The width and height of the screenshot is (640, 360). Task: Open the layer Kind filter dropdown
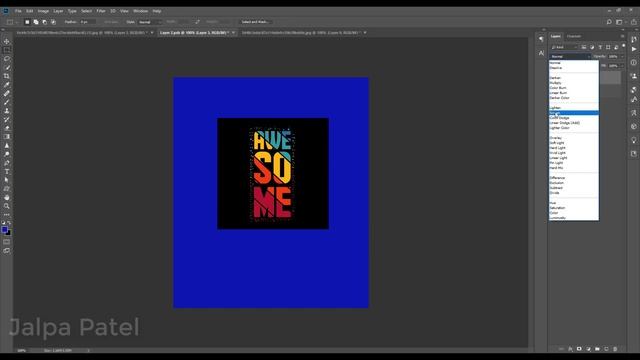pos(564,47)
